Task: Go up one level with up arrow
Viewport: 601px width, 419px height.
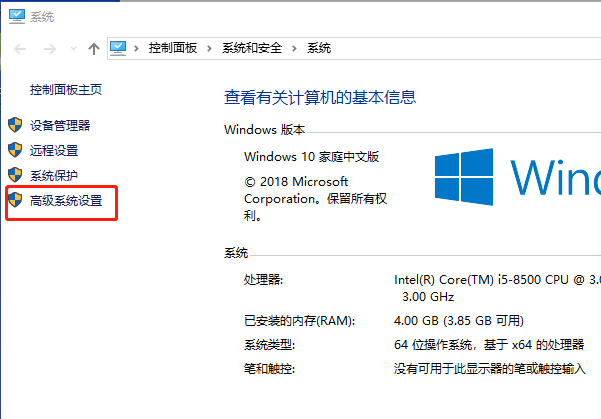Action: pos(94,49)
